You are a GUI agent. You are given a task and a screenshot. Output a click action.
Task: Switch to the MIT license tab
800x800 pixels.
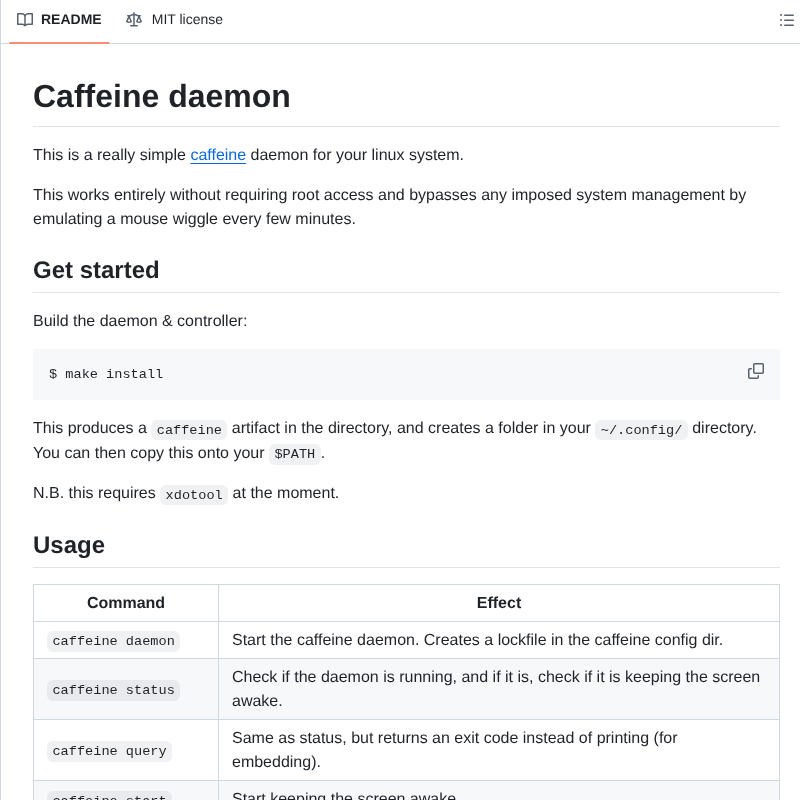click(x=187, y=19)
